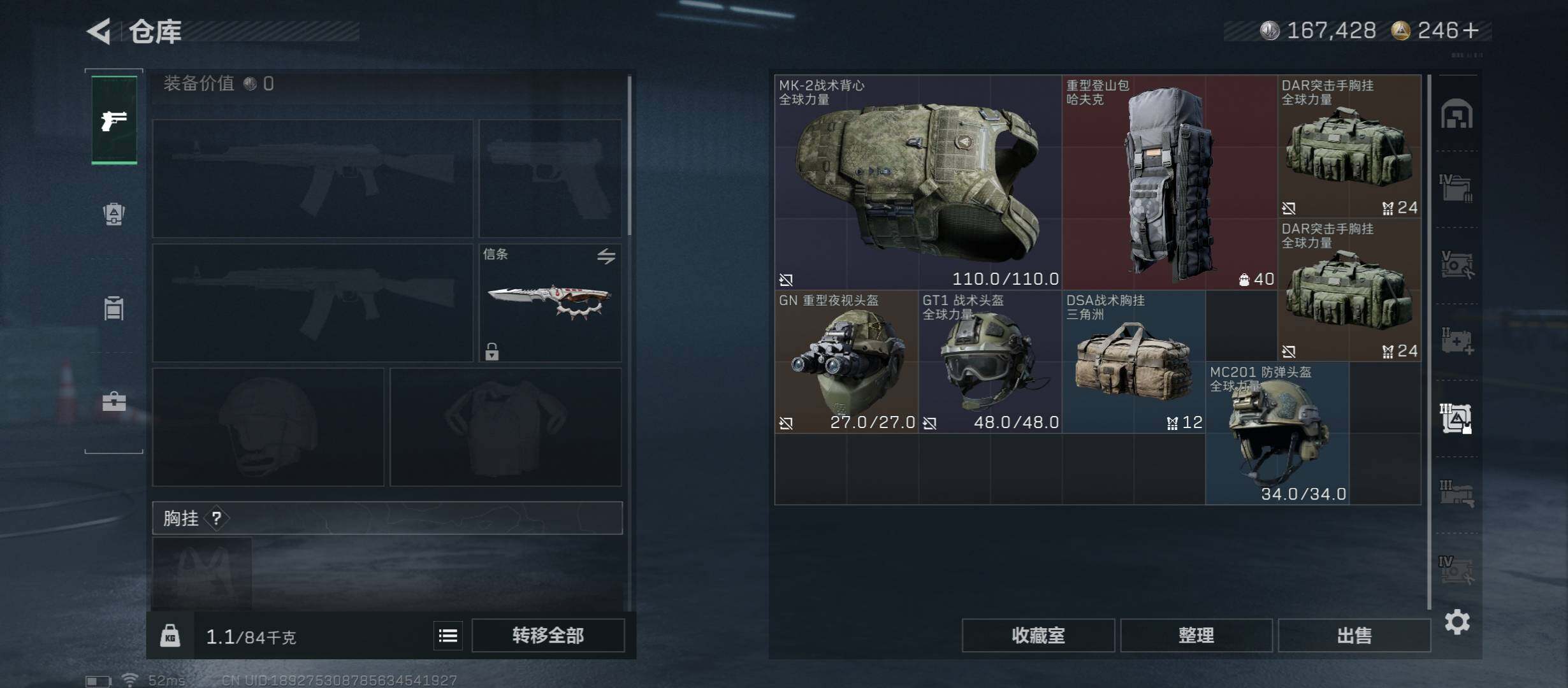Open the 收藏室 collection room tab
This screenshot has height=688, width=1568.
pyautogui.click(x=1038, y=635)
